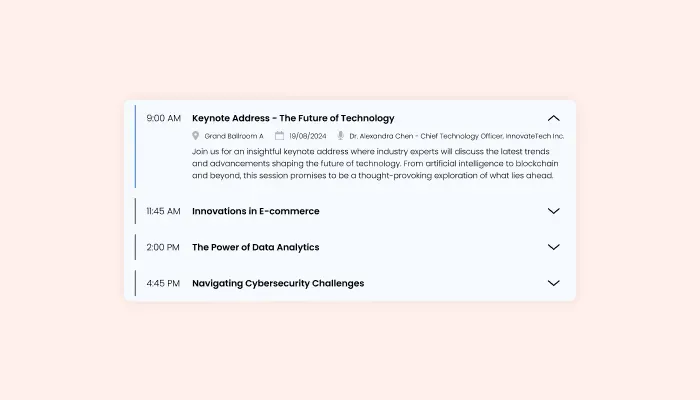Click the blue timeline bar beside keynote
The image size is (700, 400).
coord(135,146)
